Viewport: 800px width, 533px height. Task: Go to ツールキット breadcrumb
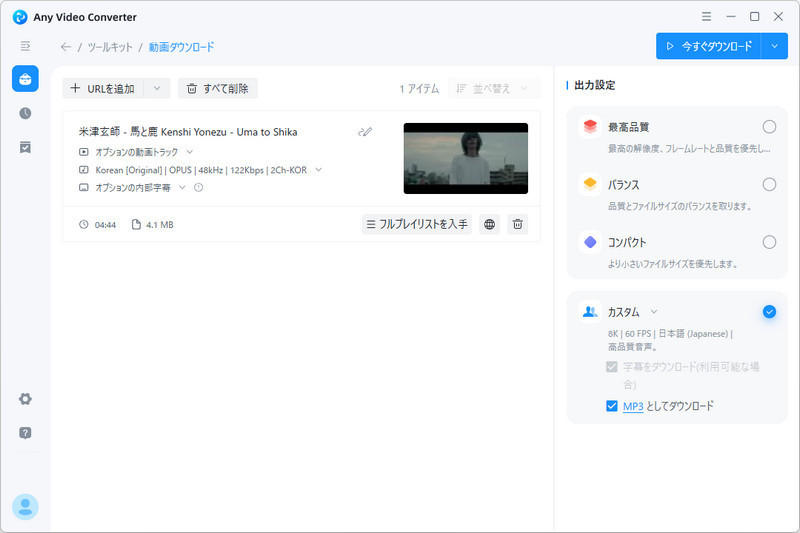pyautogui.click(x=110, y=47)
